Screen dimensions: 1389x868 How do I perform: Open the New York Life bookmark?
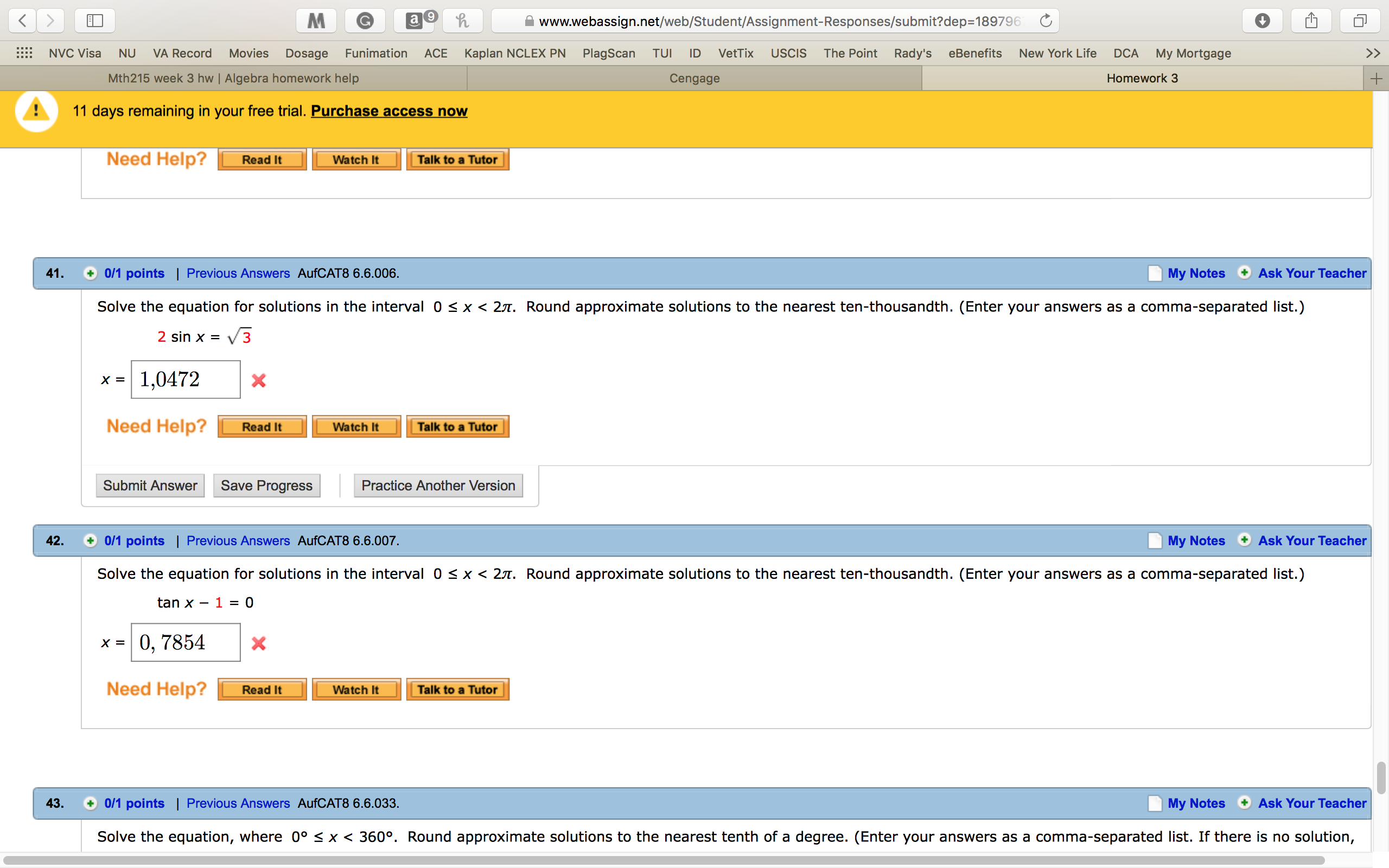(x=1058, y=53)
